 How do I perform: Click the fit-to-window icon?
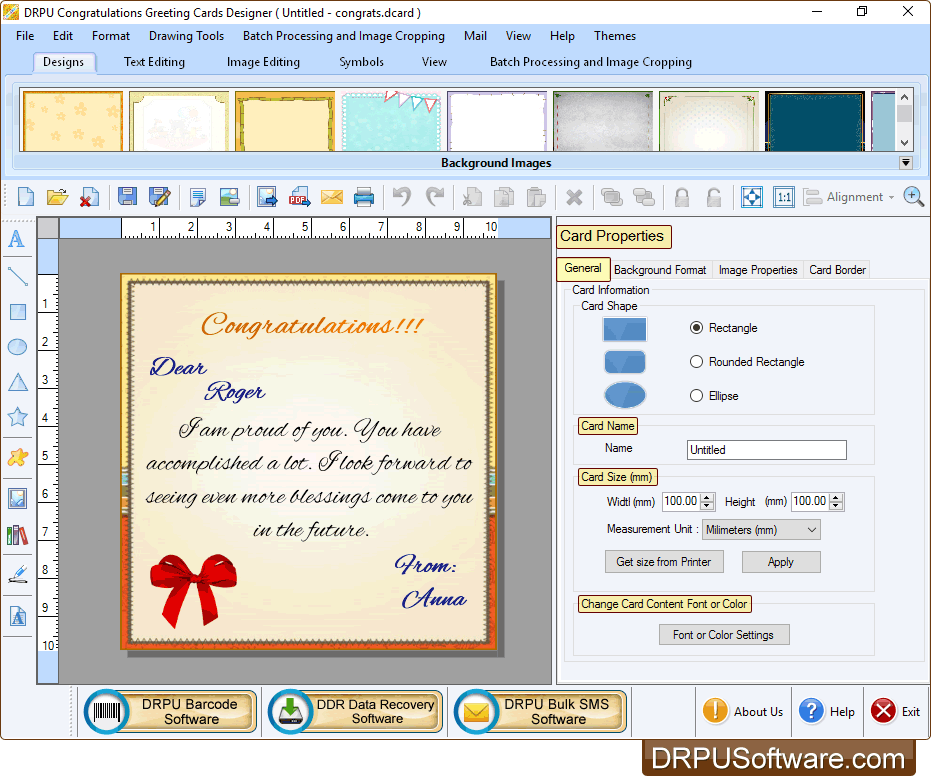752,197
